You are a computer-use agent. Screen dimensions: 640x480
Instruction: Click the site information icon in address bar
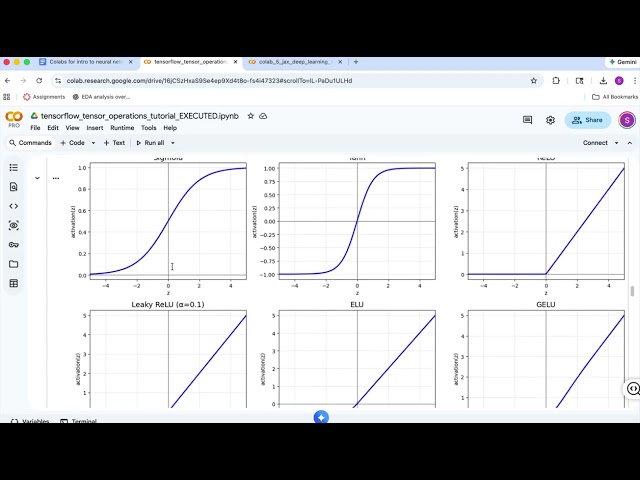(x=58, y=81)
